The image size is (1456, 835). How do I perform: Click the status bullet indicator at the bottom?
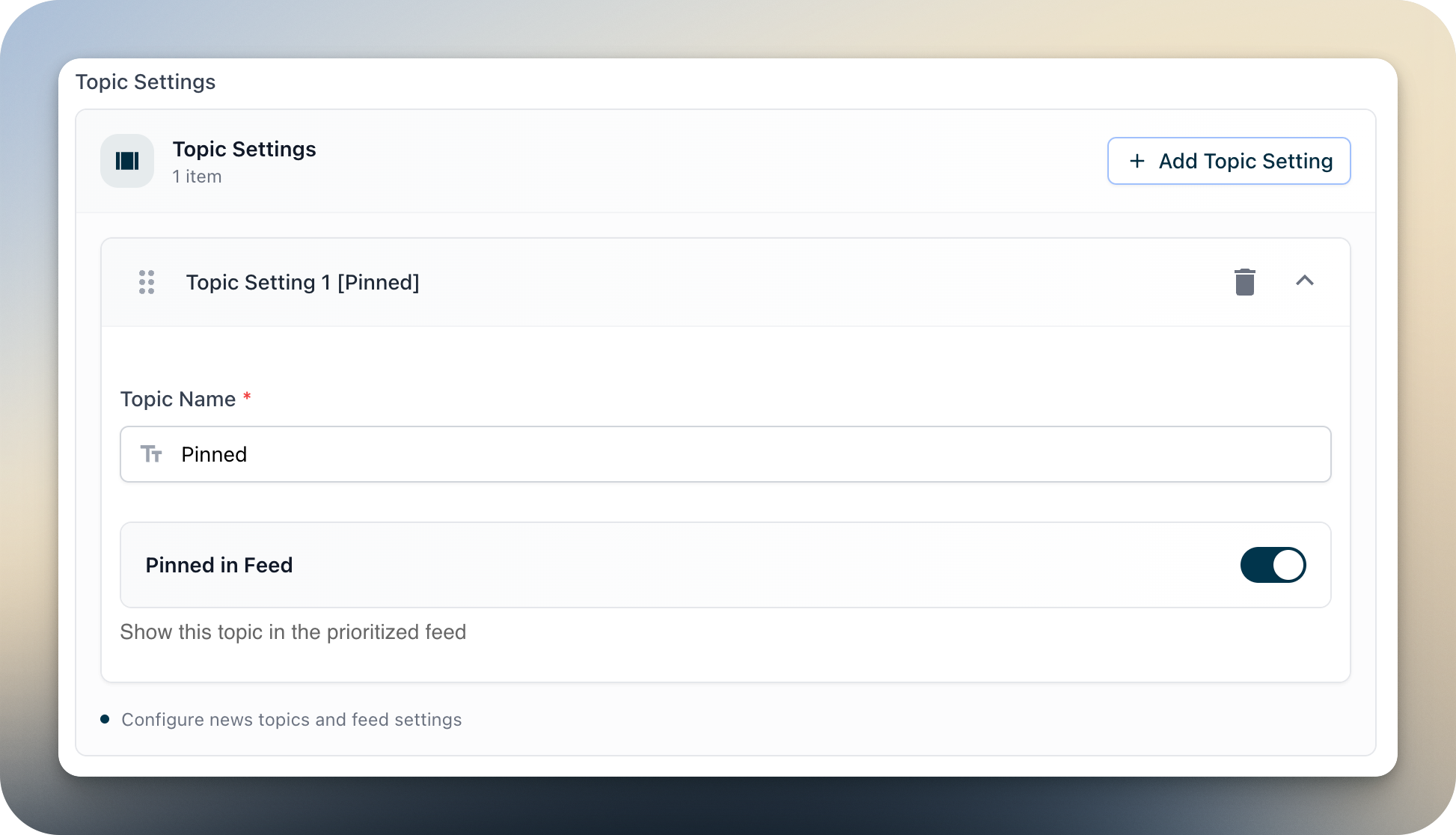click(105, 719)
